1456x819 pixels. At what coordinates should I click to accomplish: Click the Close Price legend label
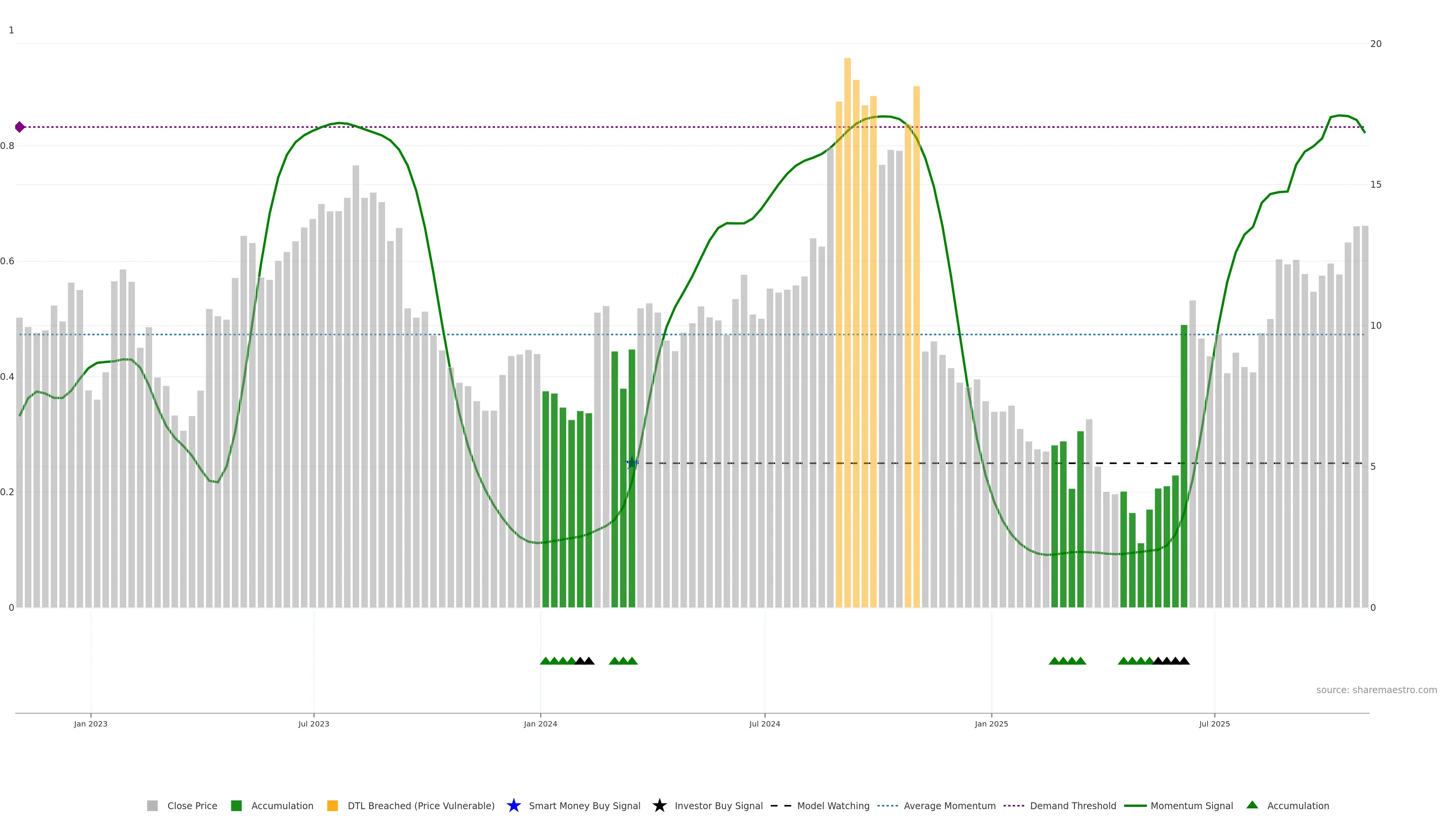pyautogui.click(x=192, y=806)
